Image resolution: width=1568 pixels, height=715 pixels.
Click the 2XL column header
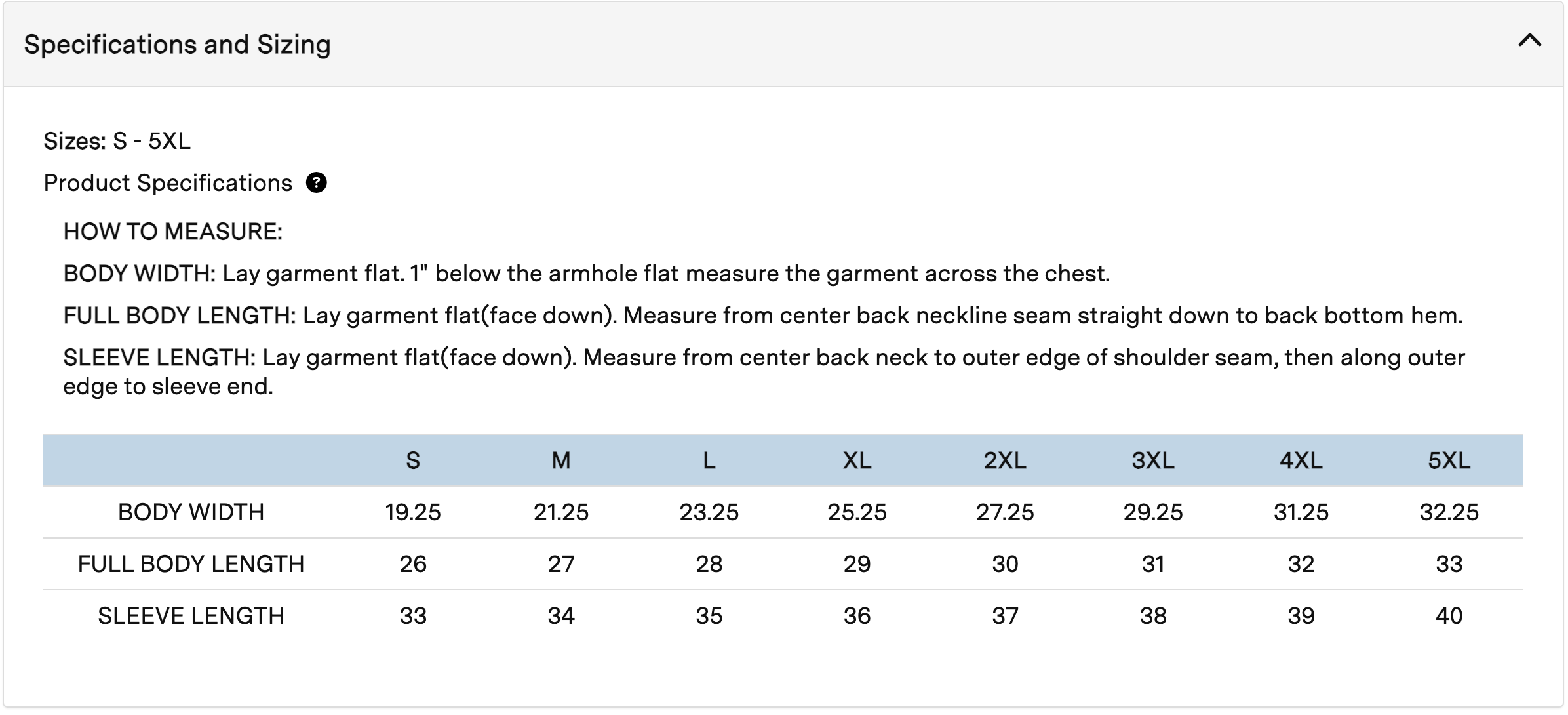click(x=1004, y=460)
